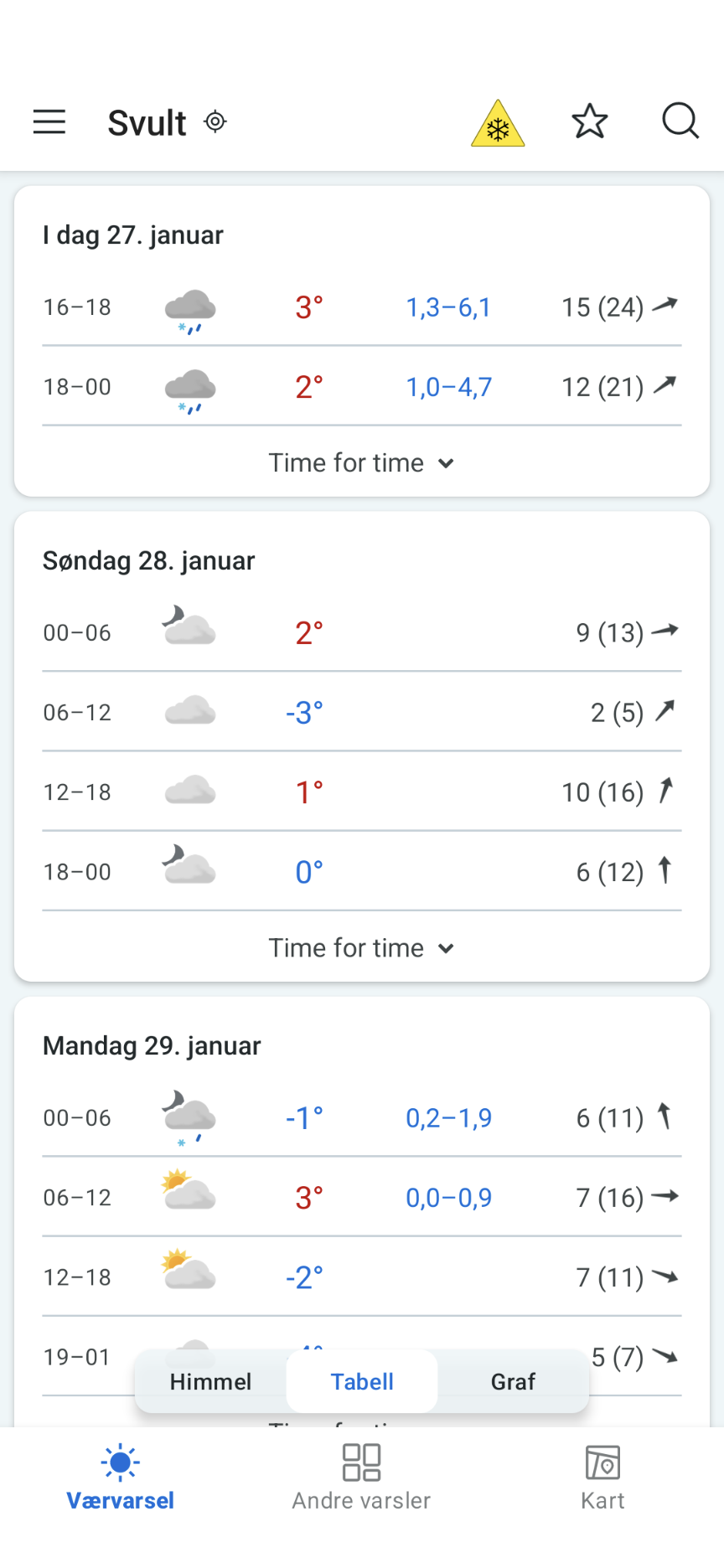Tap the sleet icon for 16–18 today
This screenshot has height=1568, width=724.
click(190, 310)
